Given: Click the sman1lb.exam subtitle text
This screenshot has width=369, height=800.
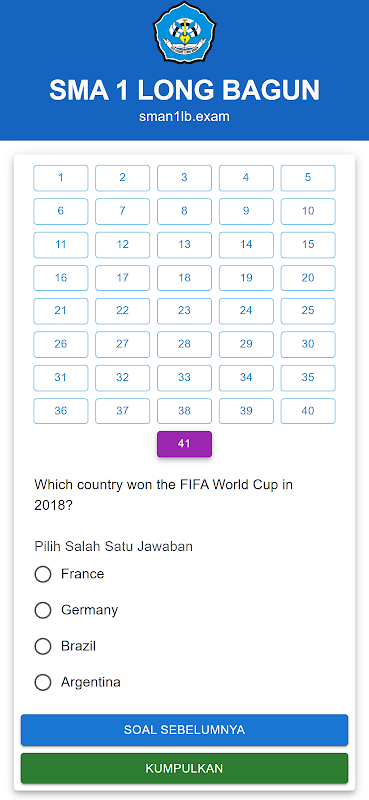Looking at the screenshot, I should 184,117.
